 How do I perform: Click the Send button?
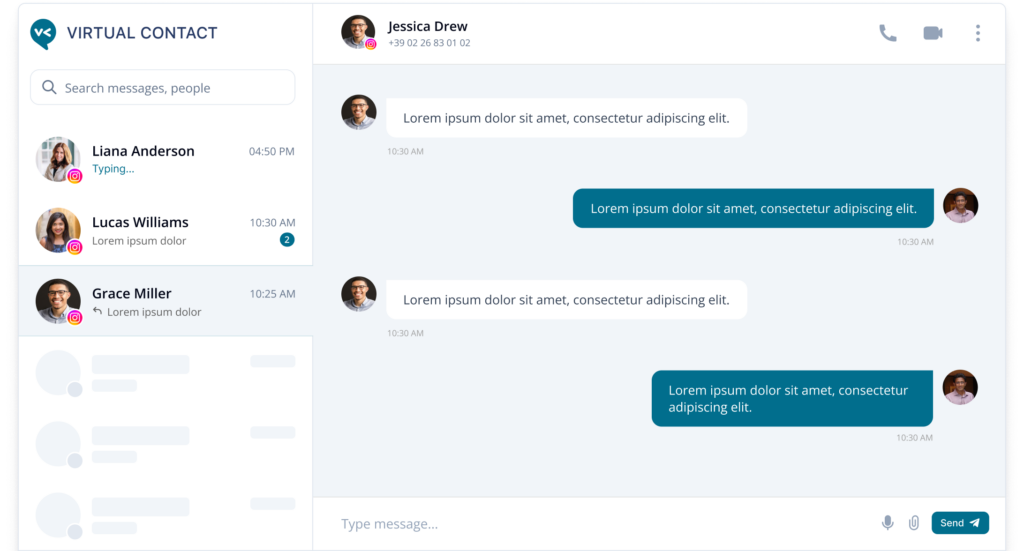point(960,523)
